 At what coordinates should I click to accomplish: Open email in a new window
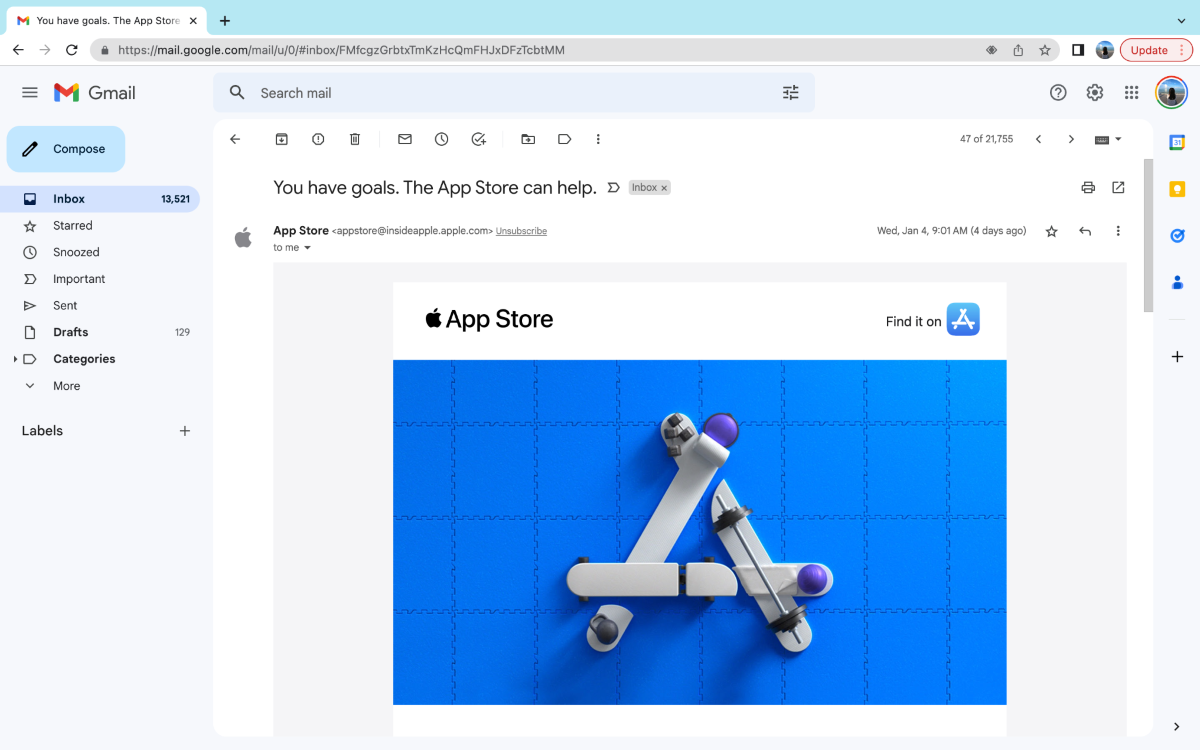(1118, 187)
